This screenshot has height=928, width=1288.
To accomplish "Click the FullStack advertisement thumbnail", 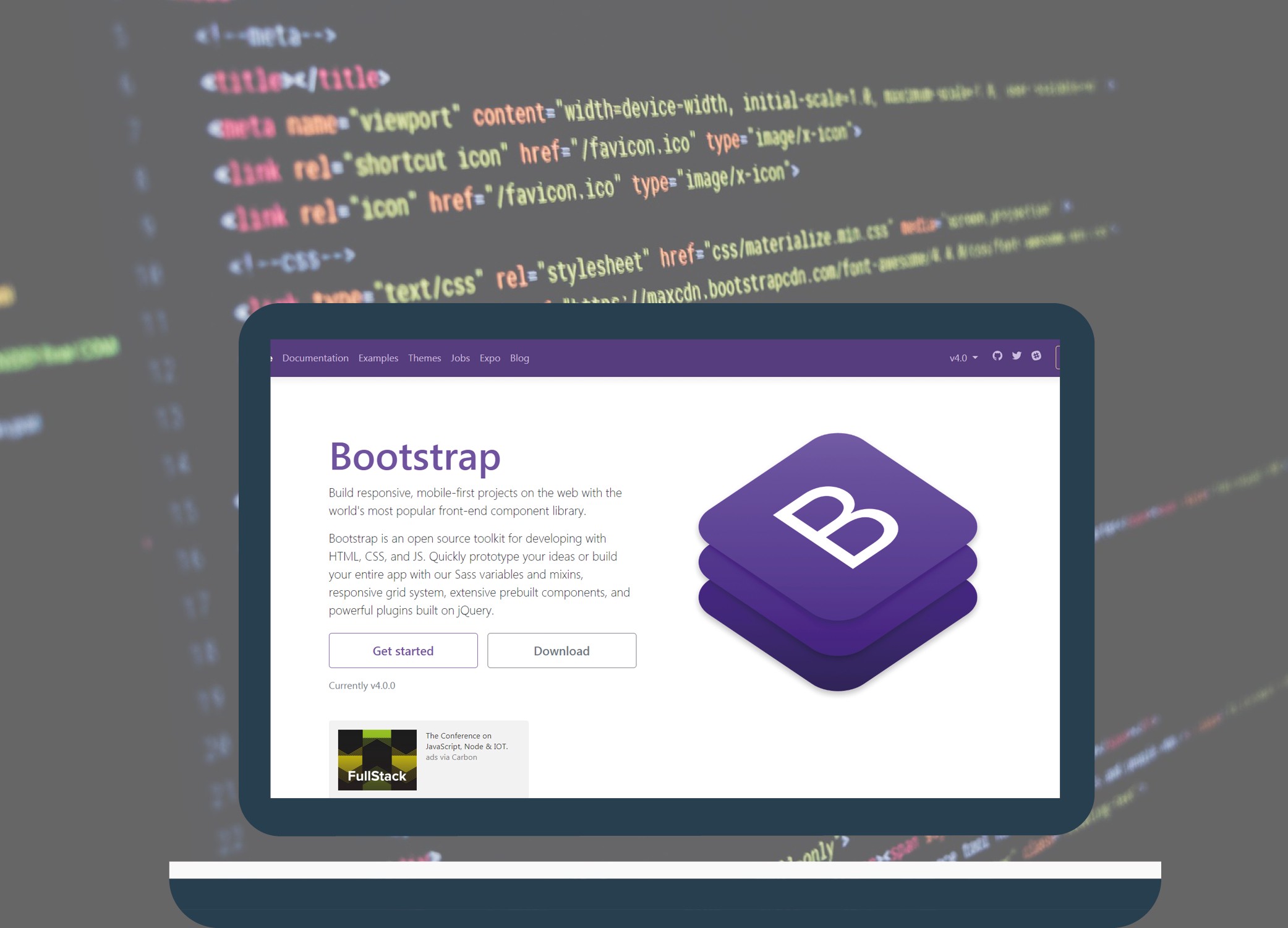I will [376, 758].
